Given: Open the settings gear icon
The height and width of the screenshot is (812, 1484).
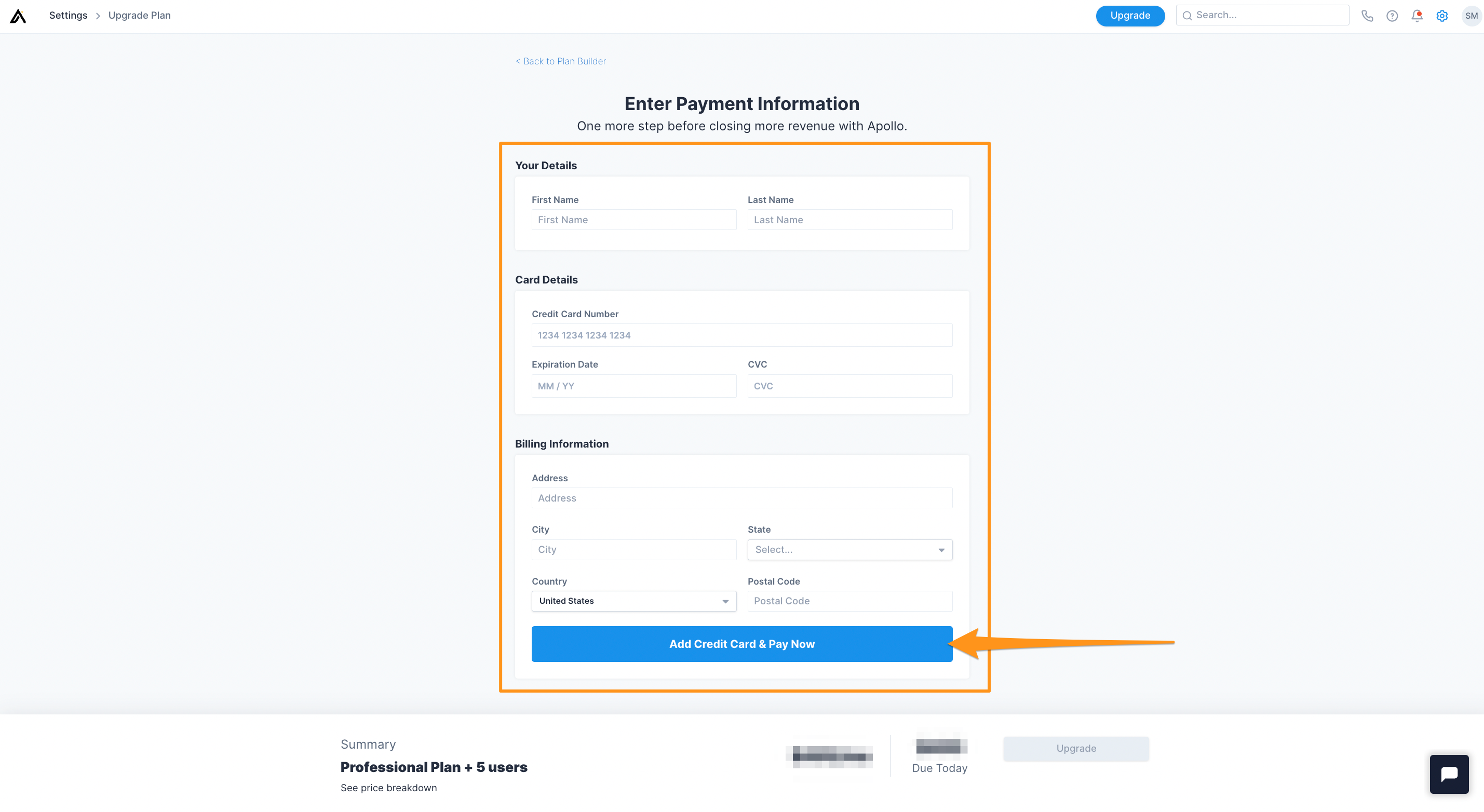Looking at the screenshot, I should click(x=1442, y=16).
